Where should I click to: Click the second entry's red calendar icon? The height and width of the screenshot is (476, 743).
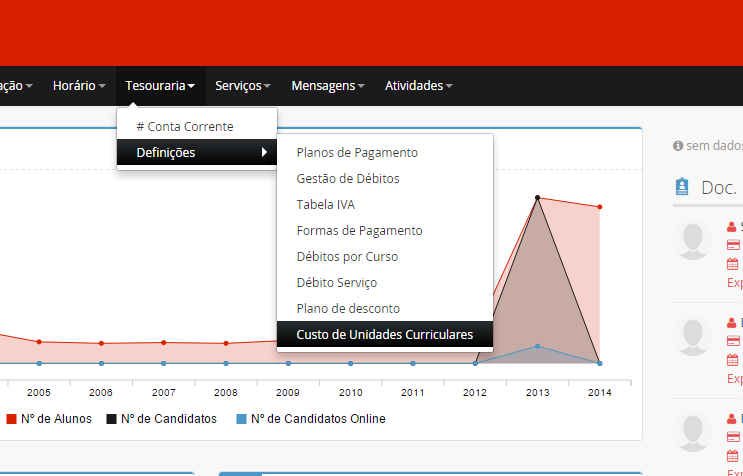click(x=732, y=360)
